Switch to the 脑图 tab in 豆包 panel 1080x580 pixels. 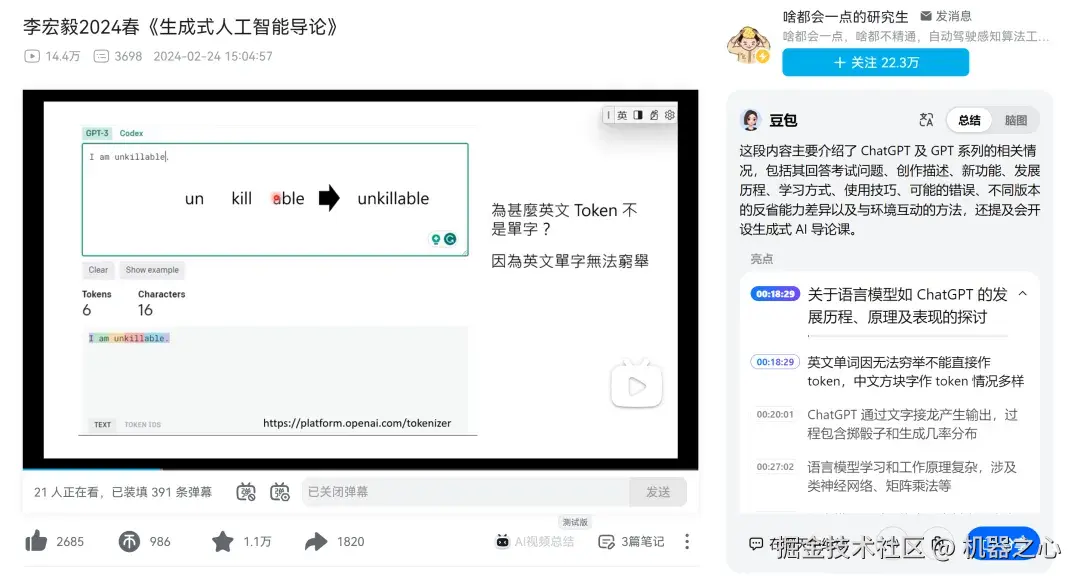pyautogui.click(x=1015, y=119)
